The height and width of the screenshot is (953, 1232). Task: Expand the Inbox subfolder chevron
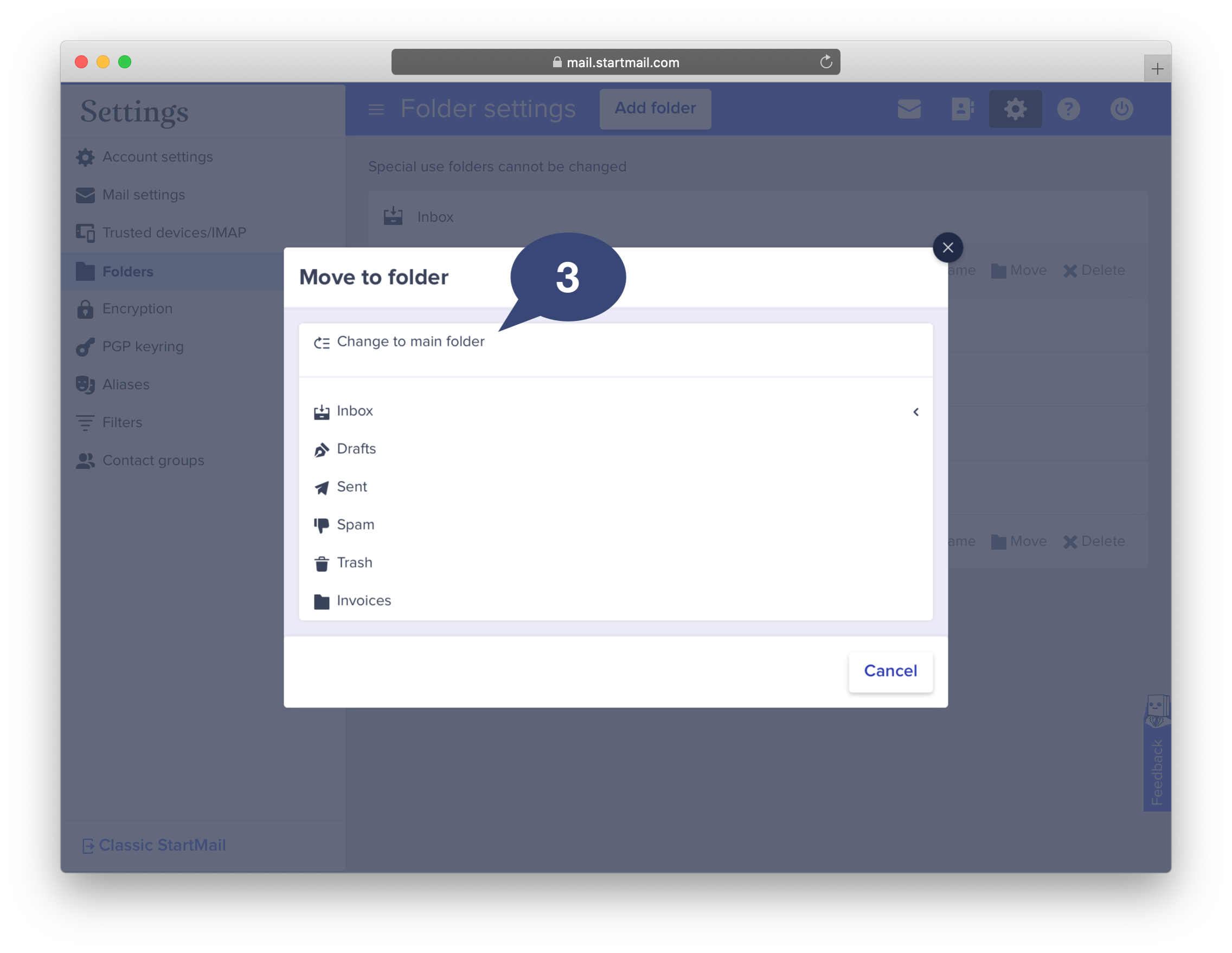(x=916, y=411)
